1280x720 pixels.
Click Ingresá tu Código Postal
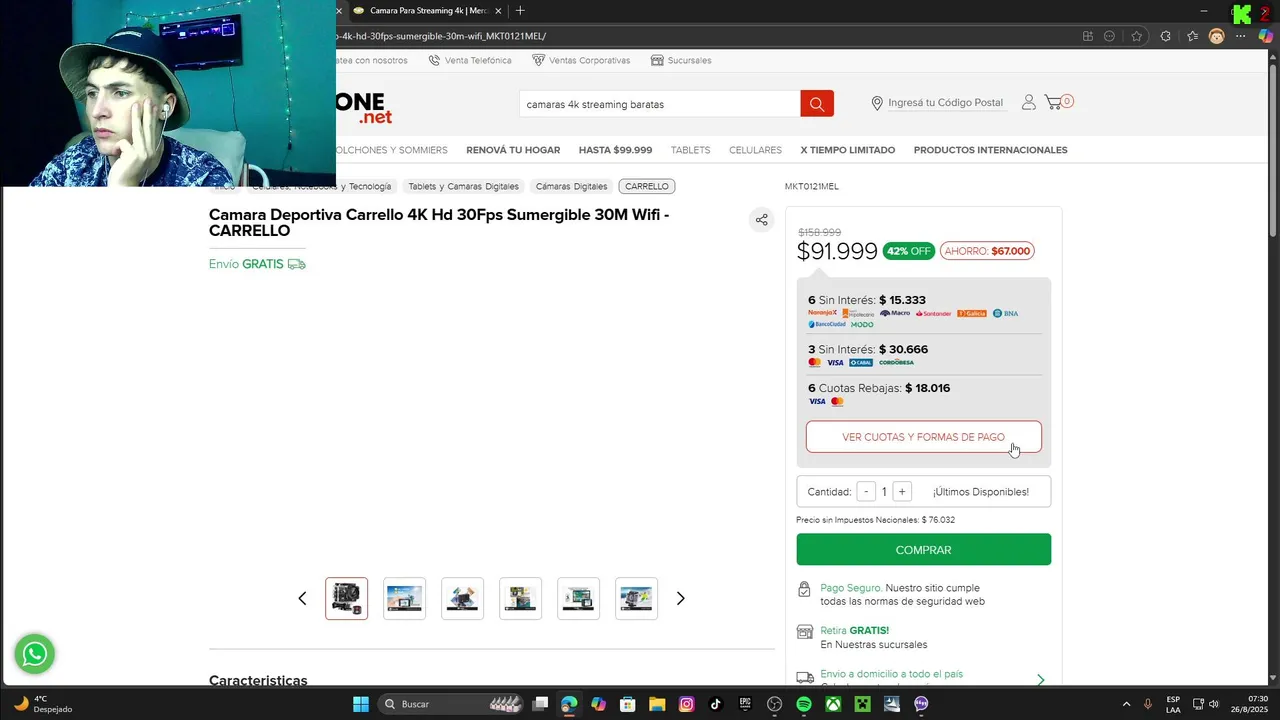pyautogui.click(x=945, y=103)
